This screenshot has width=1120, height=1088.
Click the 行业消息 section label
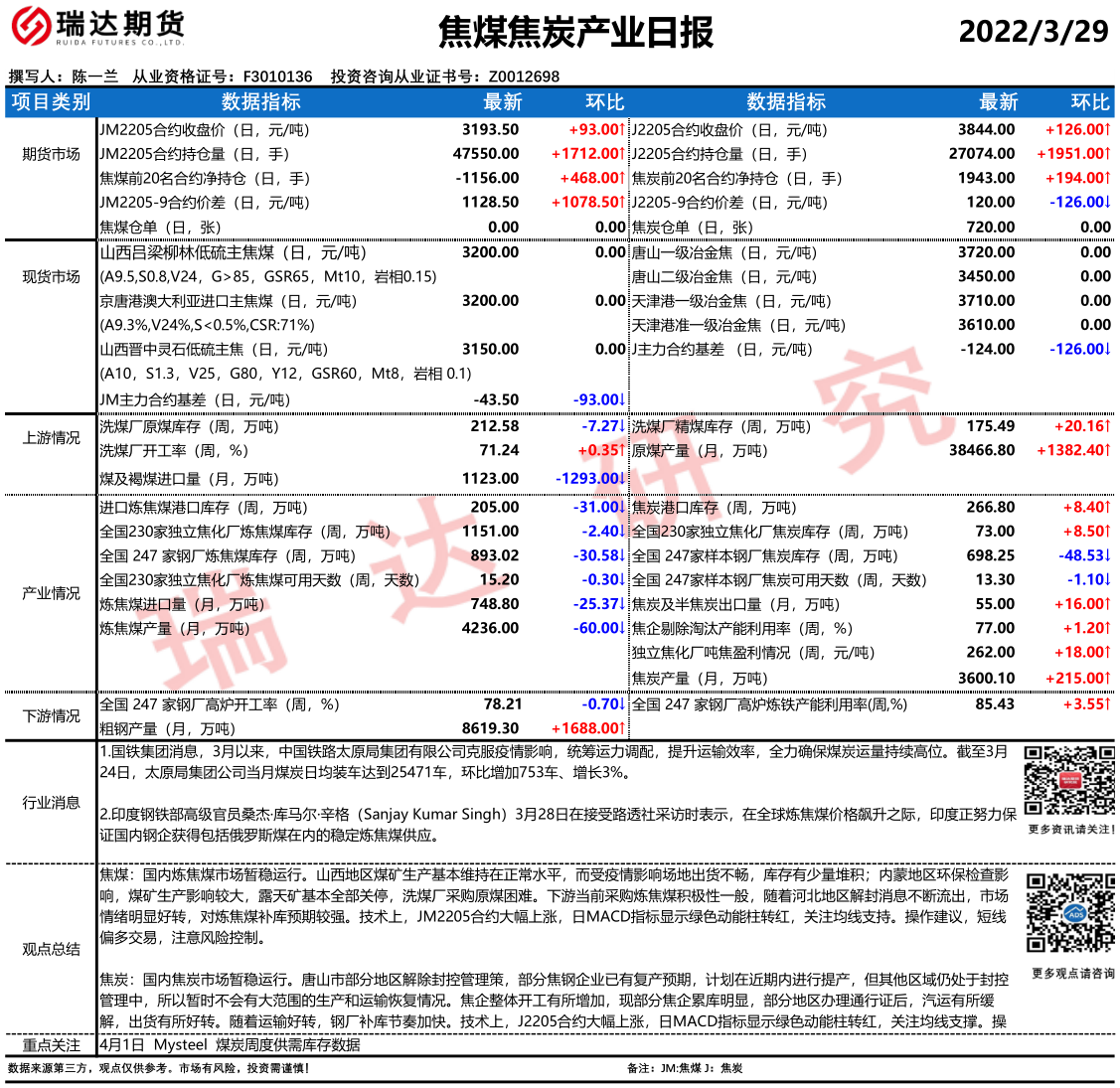(51, 802)
